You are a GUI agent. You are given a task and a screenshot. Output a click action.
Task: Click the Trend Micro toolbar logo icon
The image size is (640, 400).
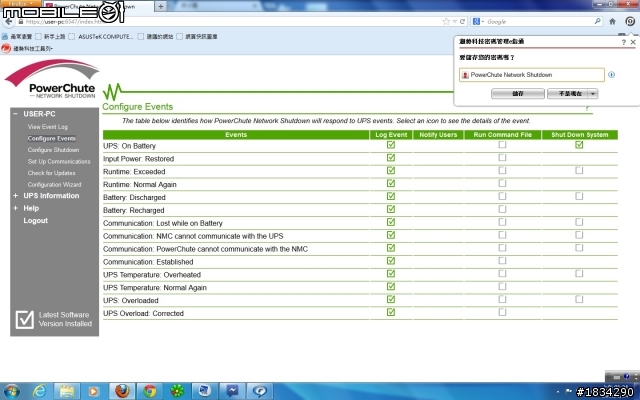6,49
